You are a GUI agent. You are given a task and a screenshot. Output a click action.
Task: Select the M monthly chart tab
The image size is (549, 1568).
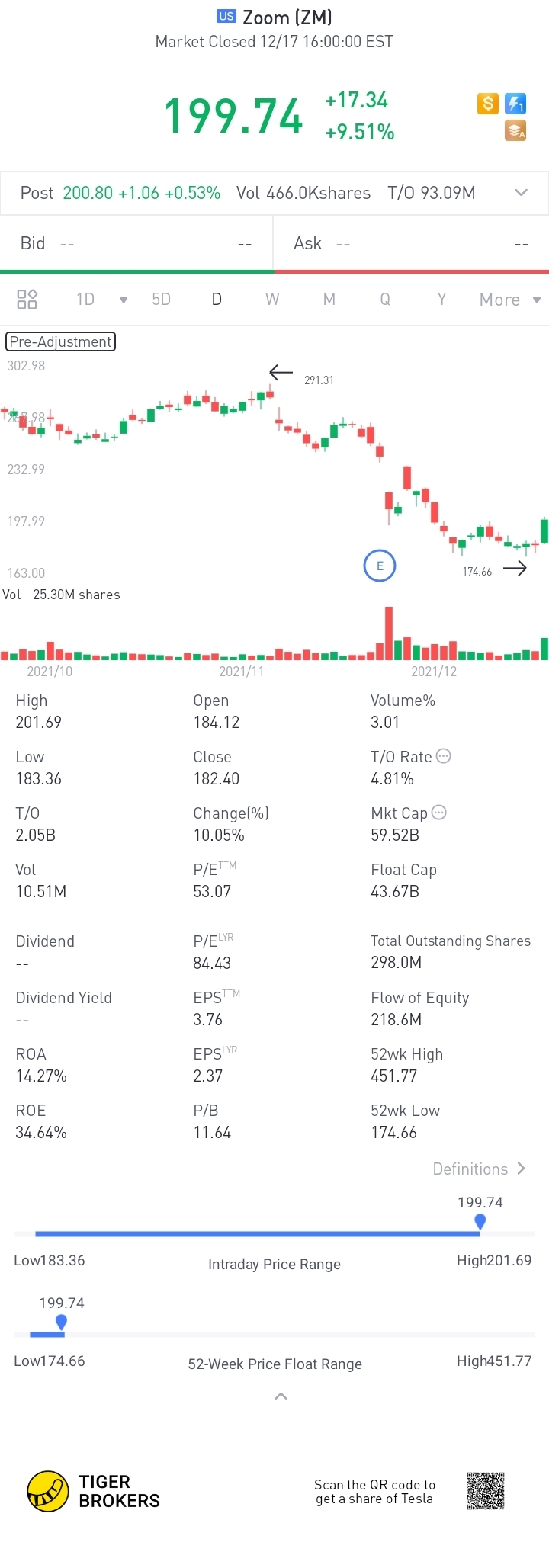coord(329,299)
